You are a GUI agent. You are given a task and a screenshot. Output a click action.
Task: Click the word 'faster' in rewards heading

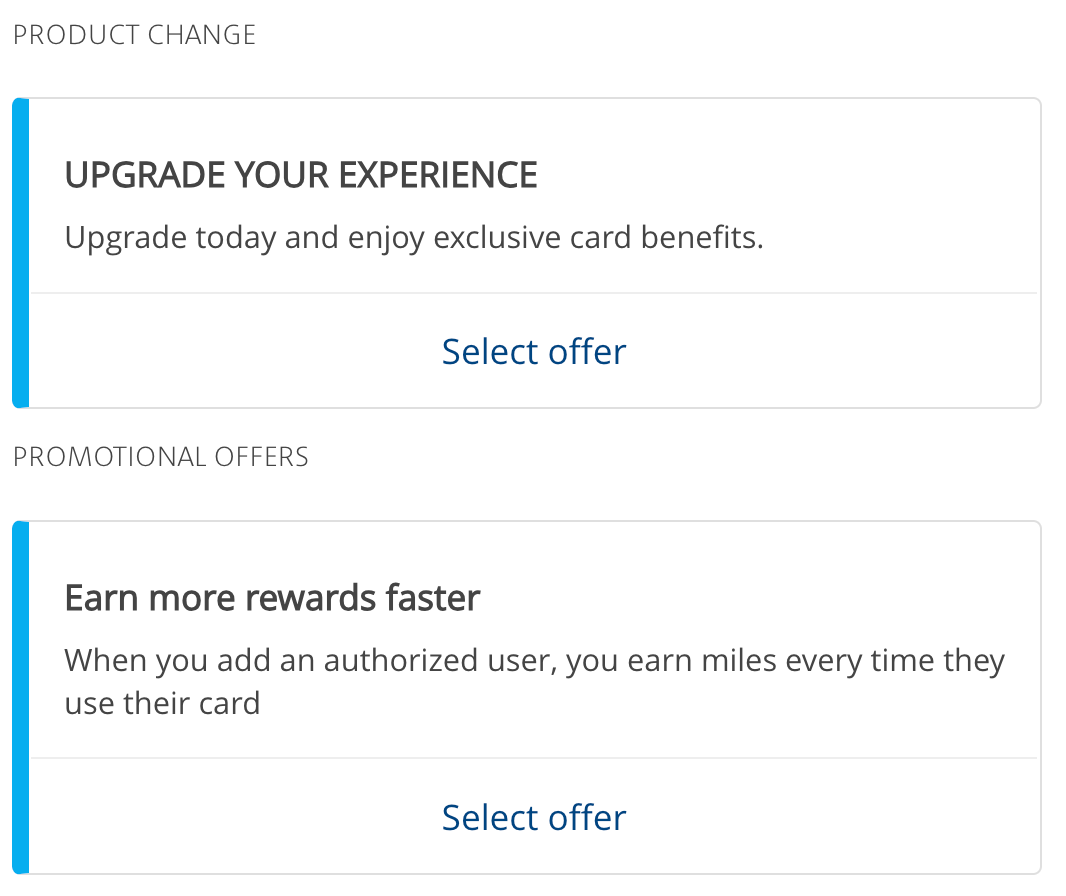[433, 598]
